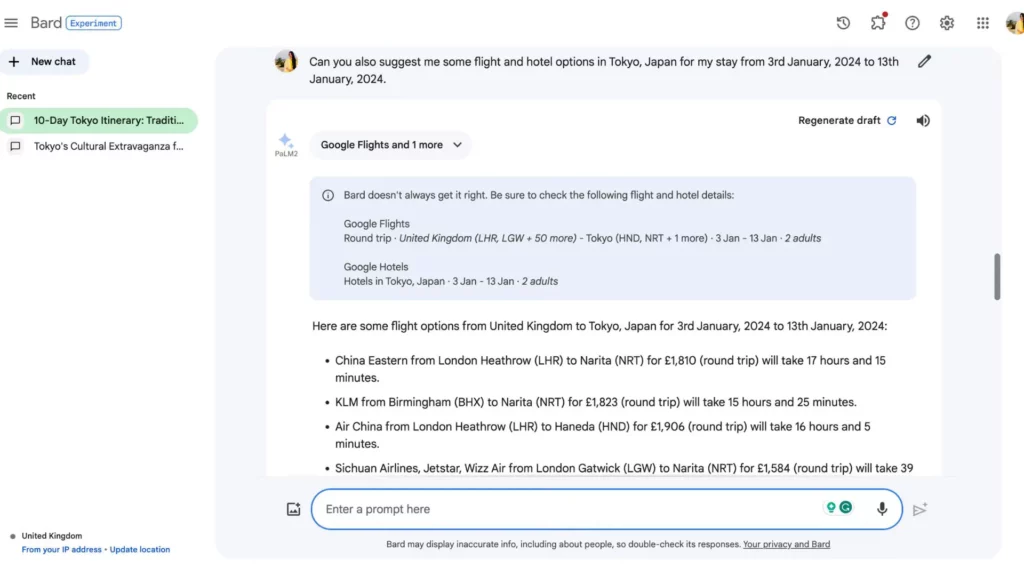Image resolution: width=1024 pixels, height=576 pixels.
Task: Open the Settings gear icon
Action: point(947,23)
